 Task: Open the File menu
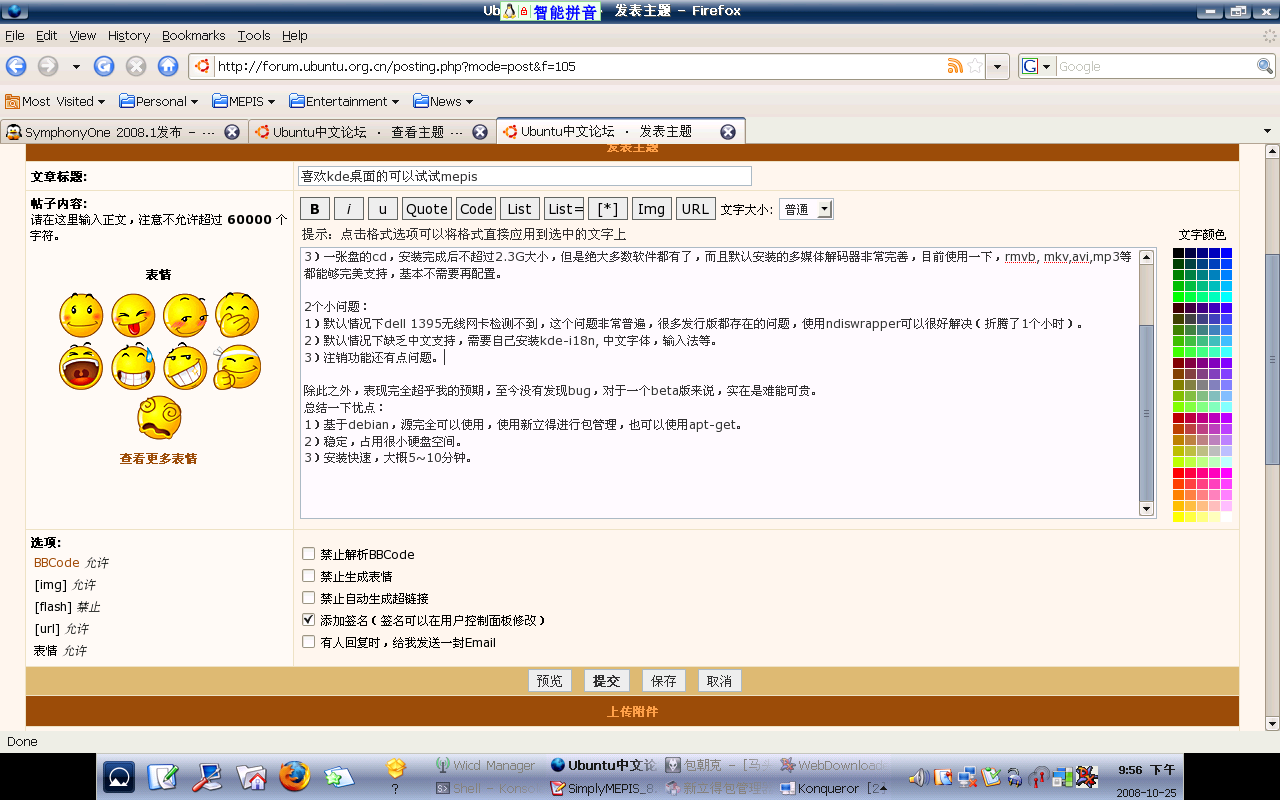click(15, 35)
